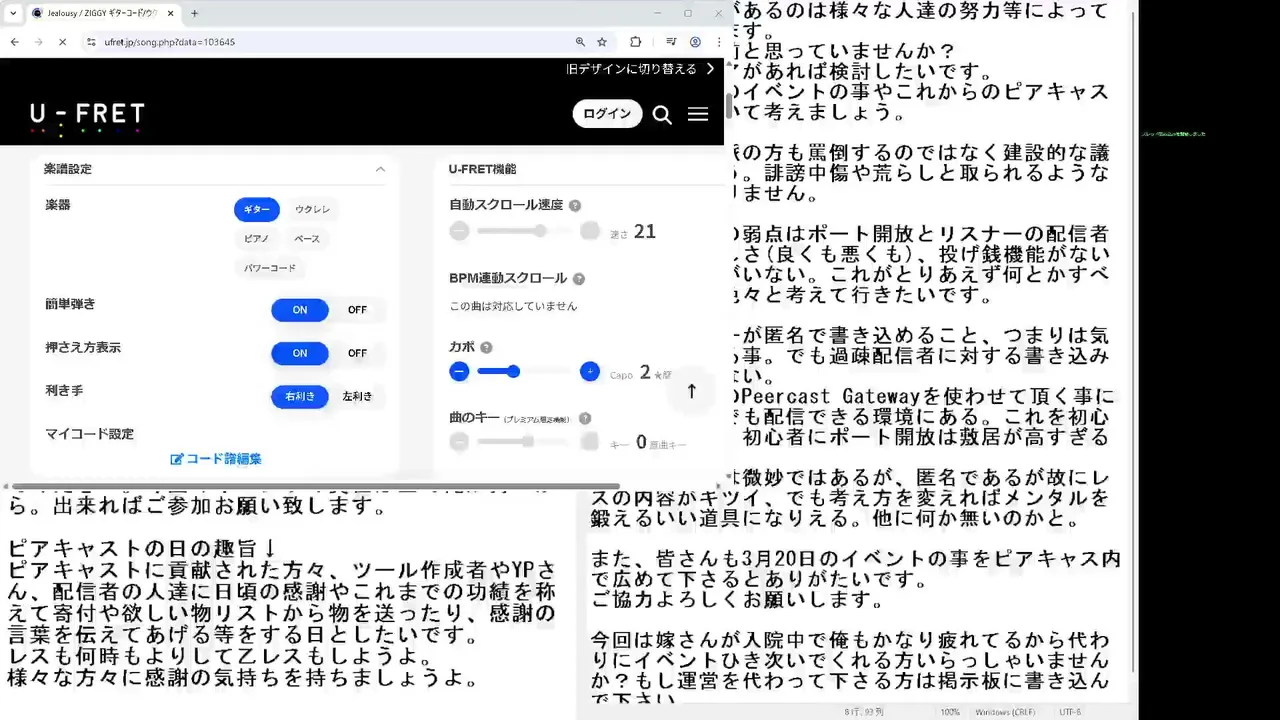Select ベース instrument
Image resolution: width=1280 pixels, height=720 pixels.
pyautogui.click(x=307, y=238)
